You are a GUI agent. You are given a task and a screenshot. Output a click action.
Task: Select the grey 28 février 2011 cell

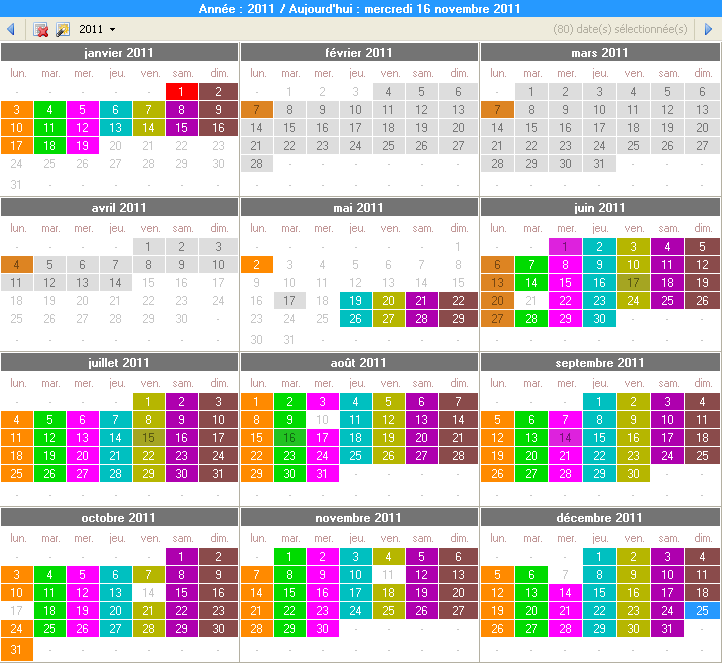(x=257, y=163)
